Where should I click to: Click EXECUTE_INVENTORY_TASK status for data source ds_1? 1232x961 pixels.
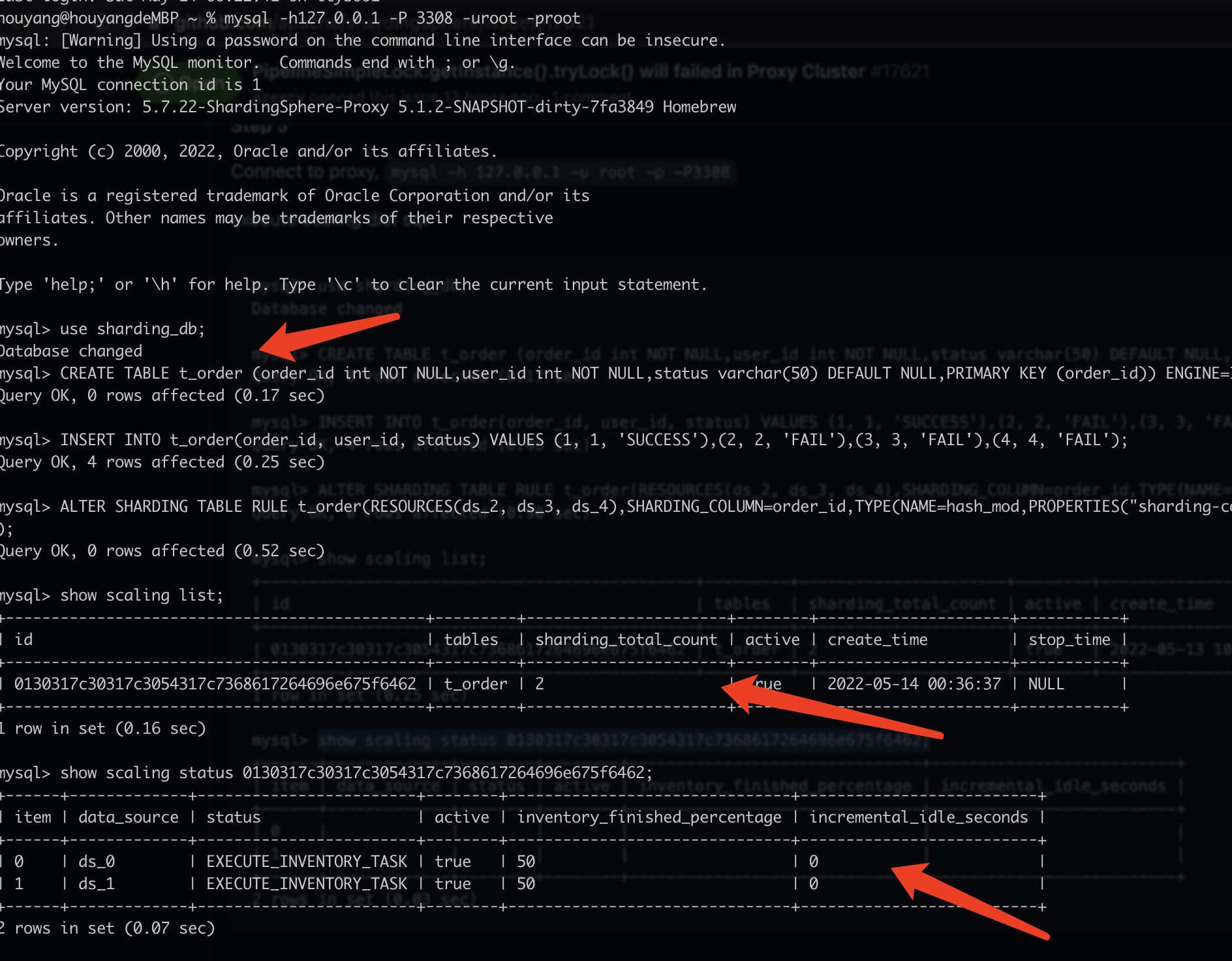click(305, 883)
